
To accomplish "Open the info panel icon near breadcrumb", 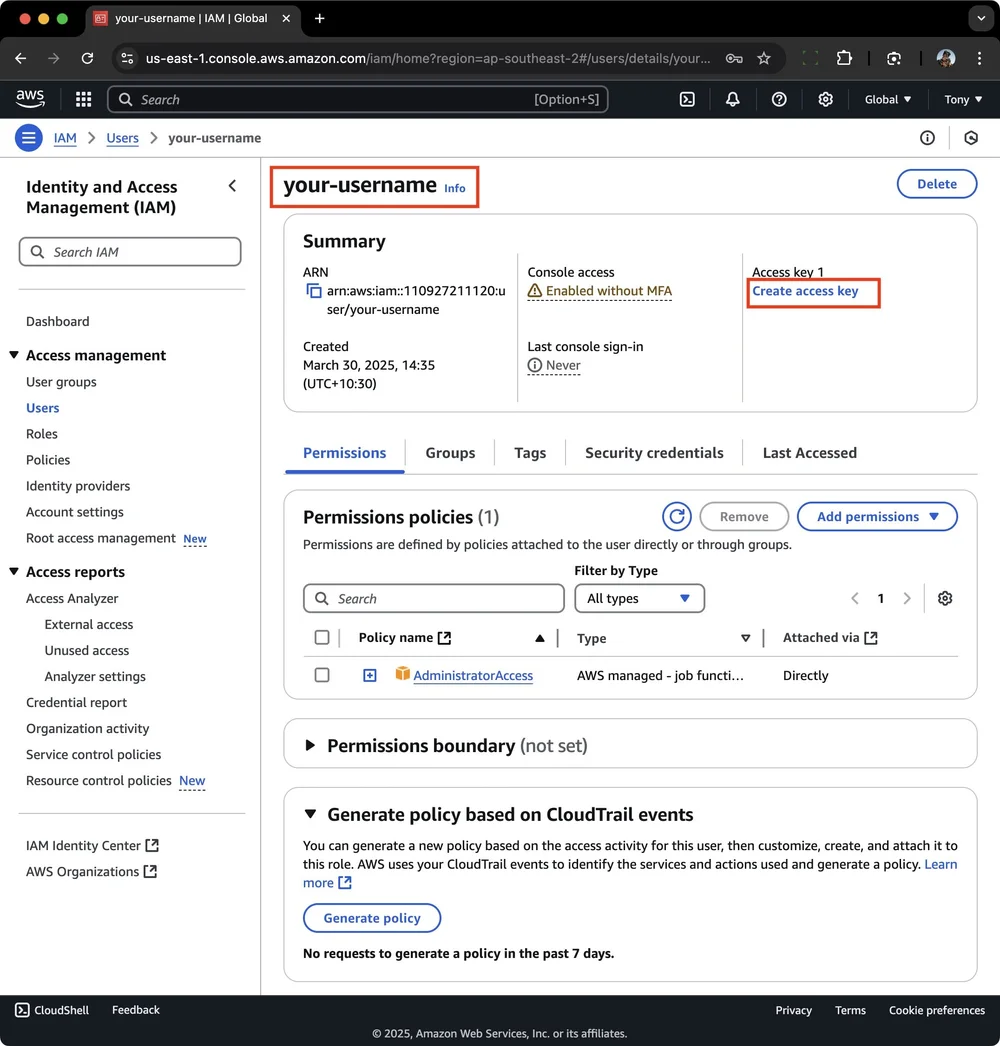I will [x=927, y=138].
